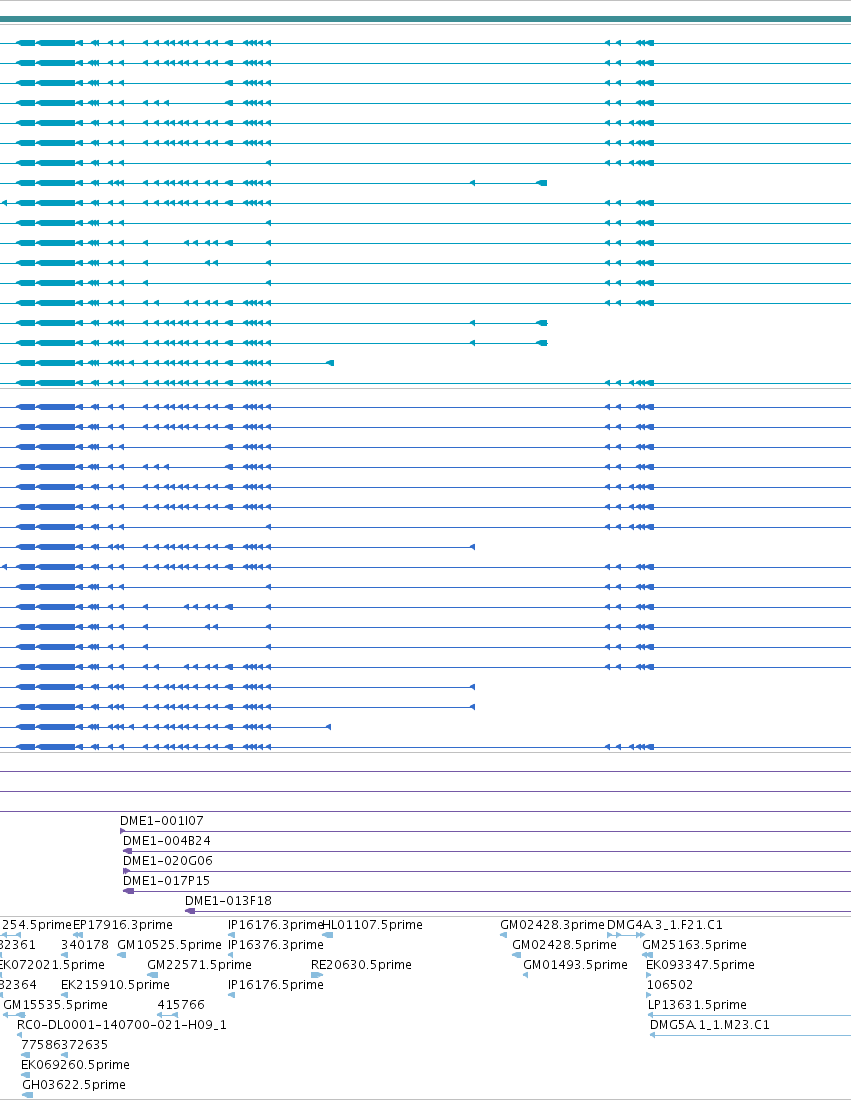Viewport: 851px width, 1100px height.
Task: Open the EK215910.5prime EST label
Action: (x=115, y=985)
